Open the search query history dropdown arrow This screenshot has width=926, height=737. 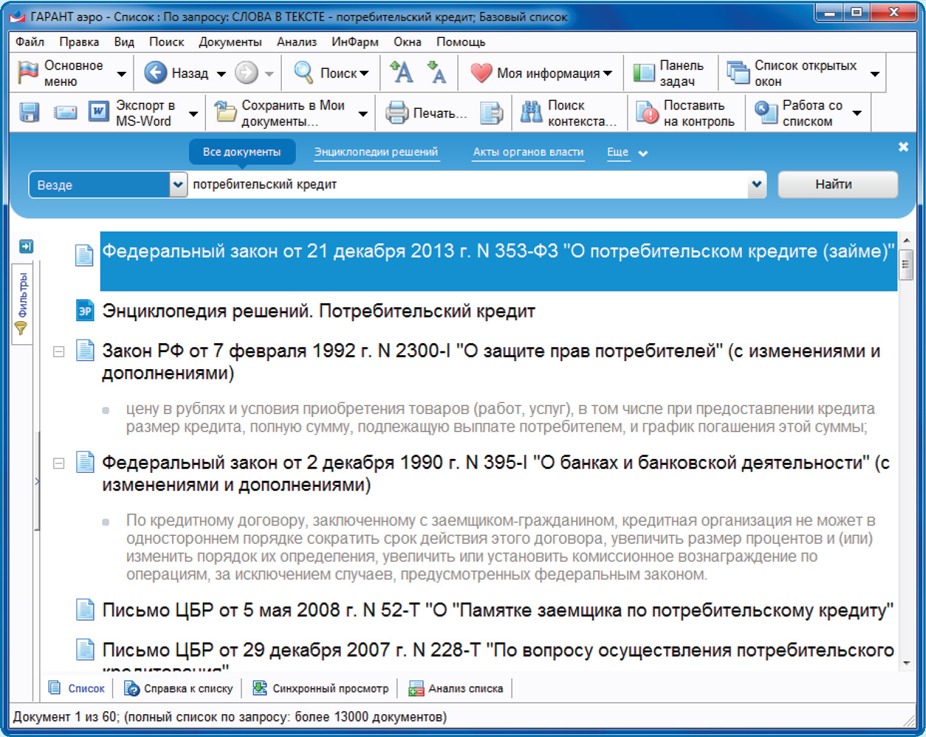(x=757, y=185)
